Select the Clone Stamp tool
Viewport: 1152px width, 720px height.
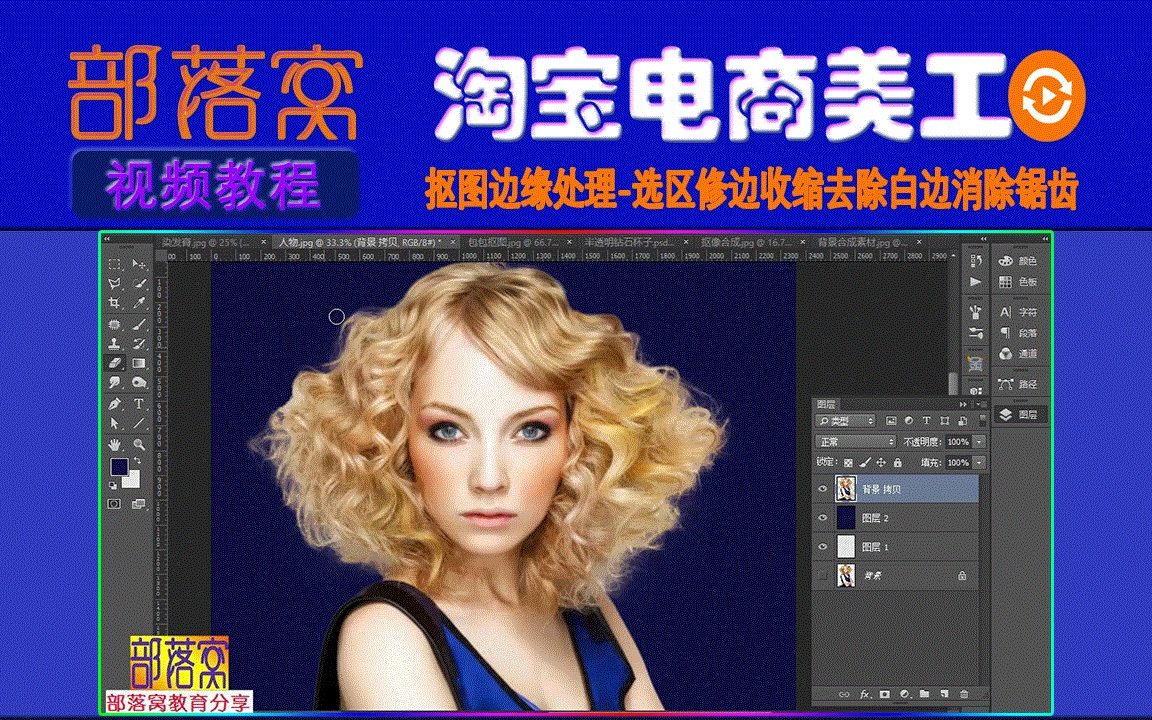[x=115, y=343]
